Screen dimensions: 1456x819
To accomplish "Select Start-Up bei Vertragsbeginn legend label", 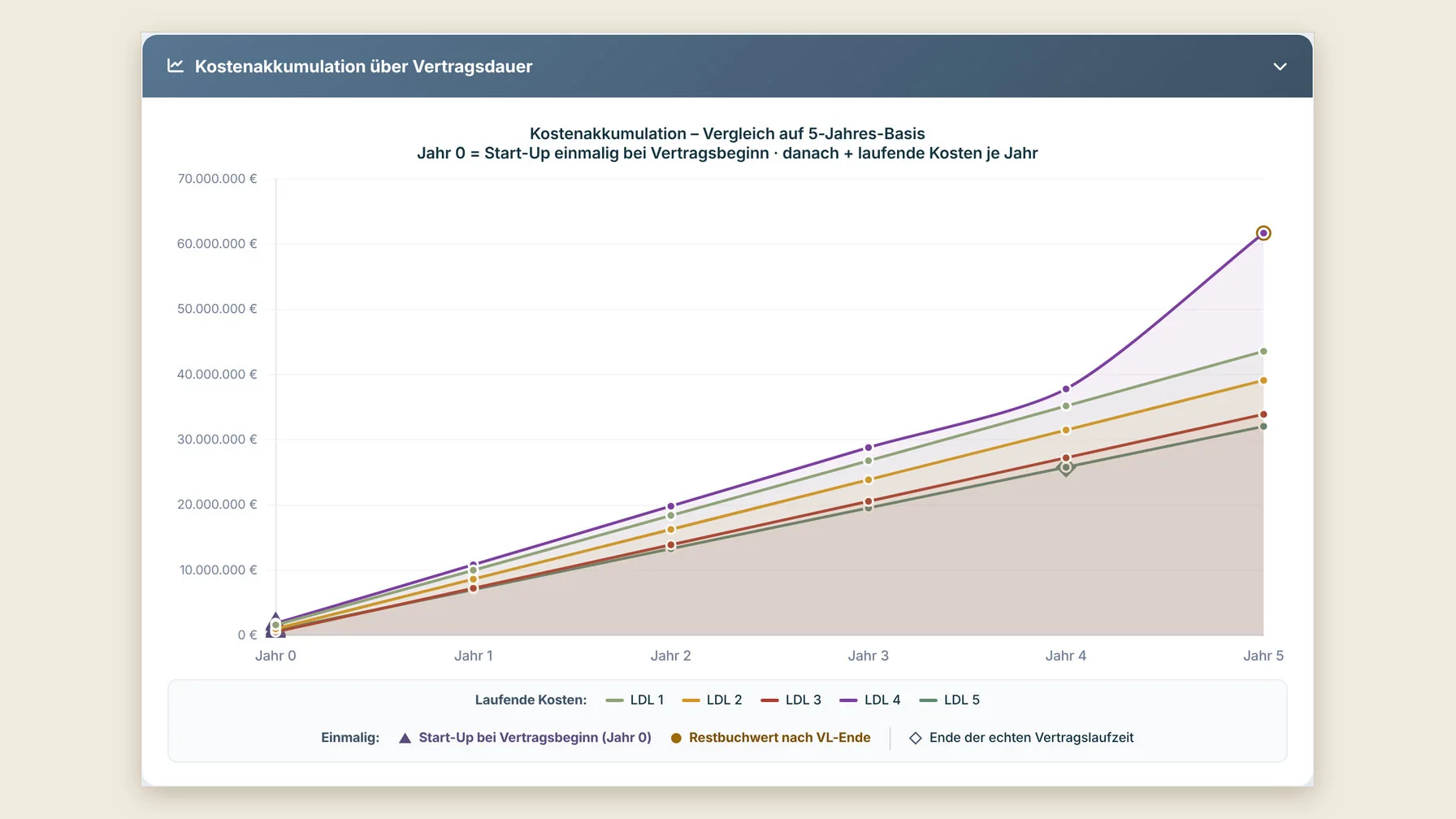I will tap(535, 738).
